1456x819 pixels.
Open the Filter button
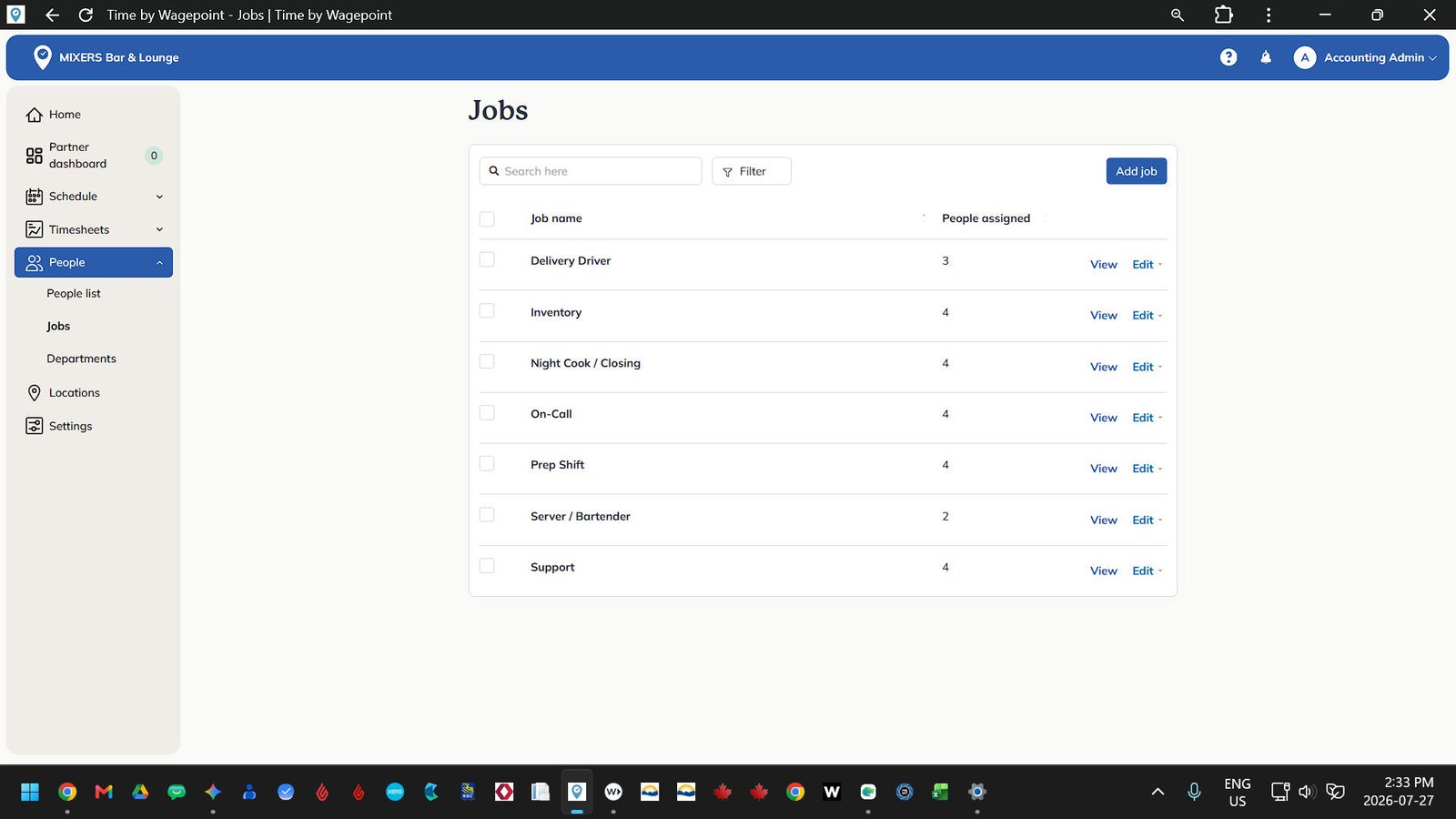point(752,171)
